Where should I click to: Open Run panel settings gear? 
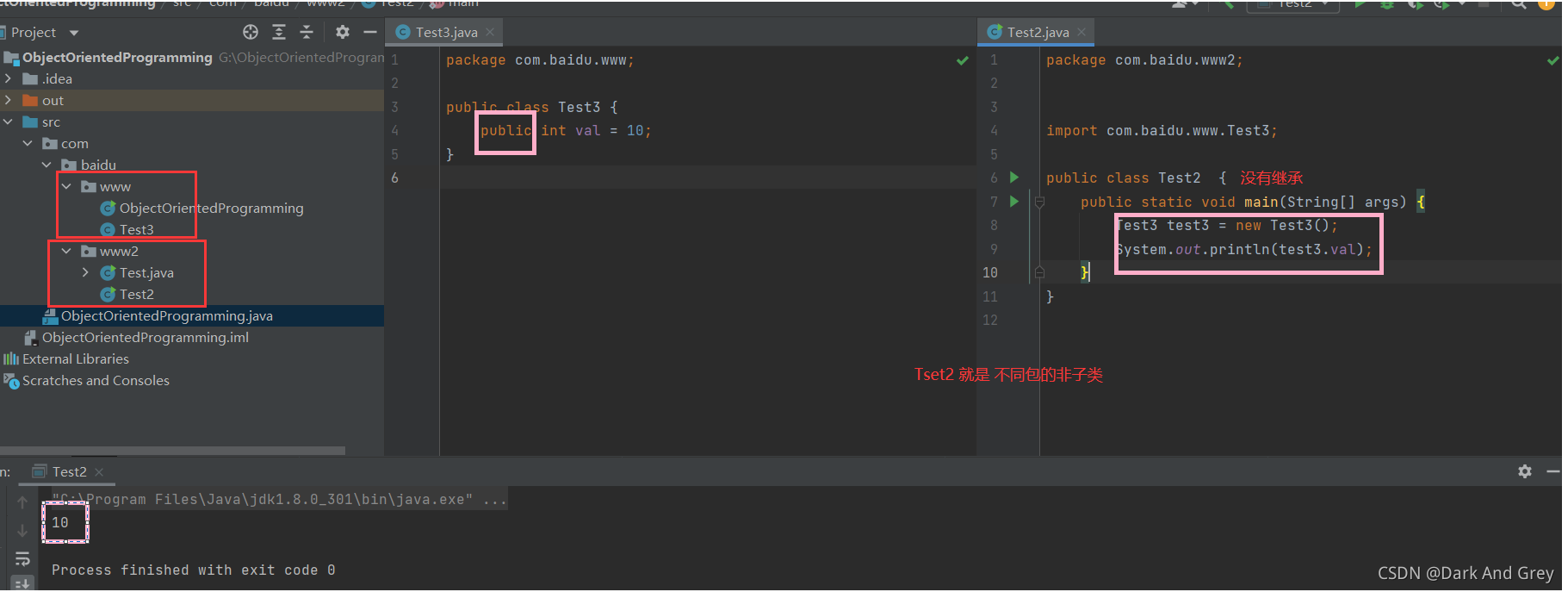tap(1525, 471)
